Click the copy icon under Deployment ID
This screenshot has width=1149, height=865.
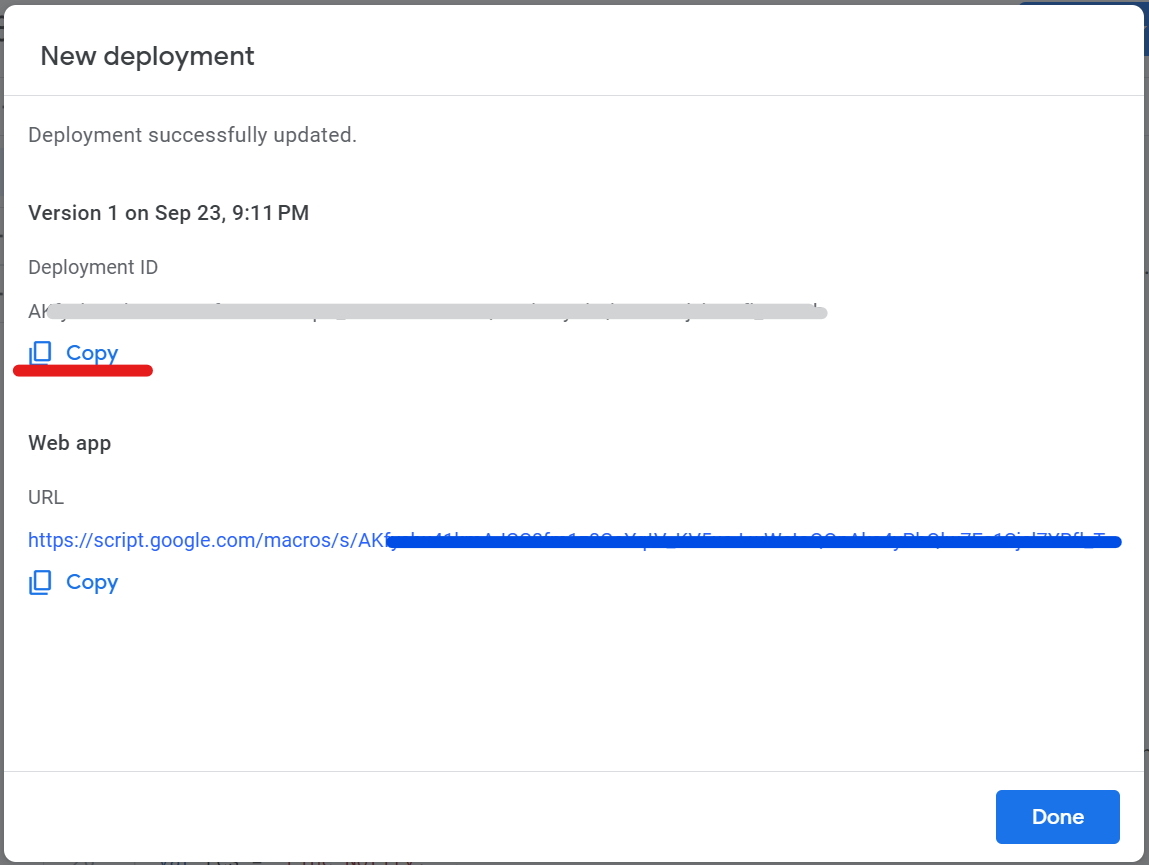click(x=40, y=353)
